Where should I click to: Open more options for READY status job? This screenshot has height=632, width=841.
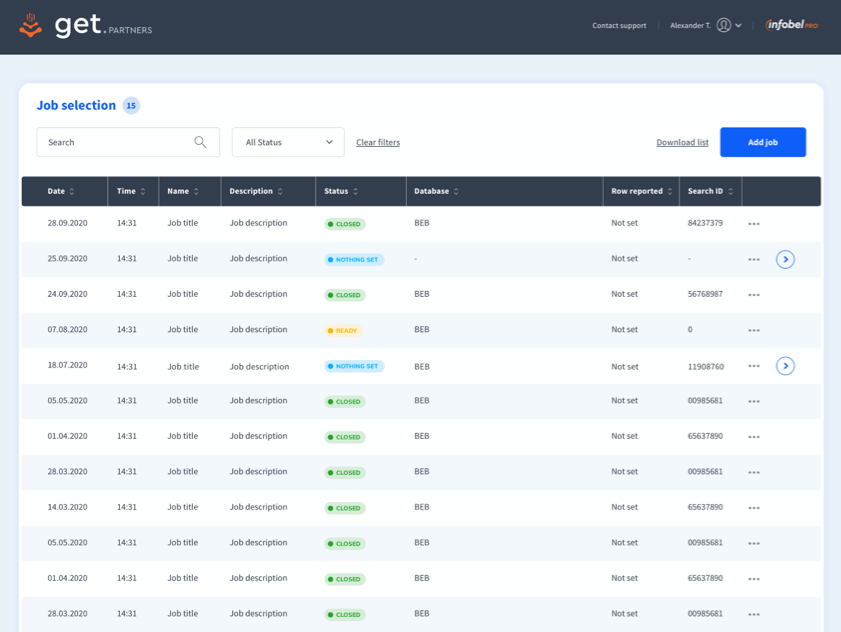(x=754, y=330)
